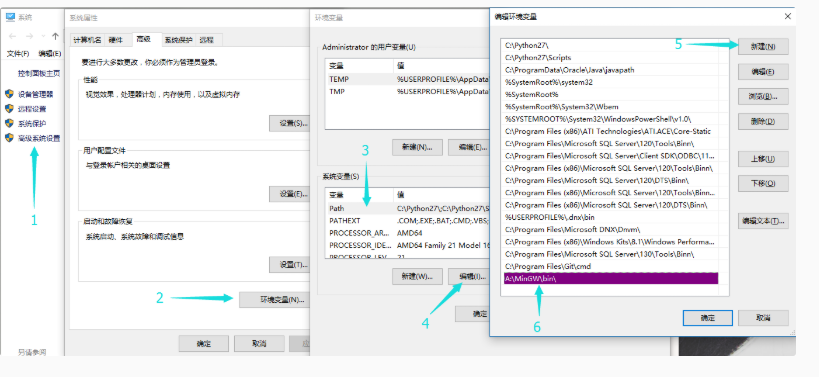Select %SystemRoot%\System32\Wbem entry

[x=611, y=107]
